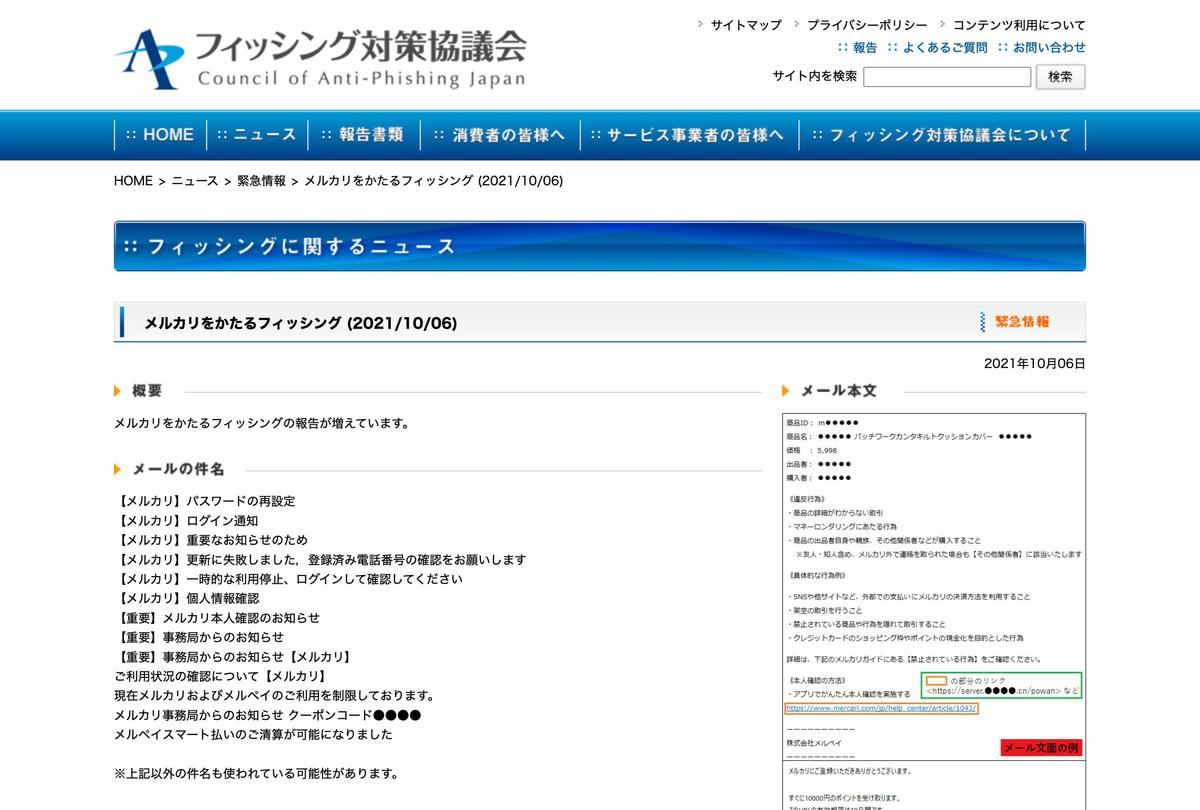
Task: Select HOME in the blue navigation bar
Action: coord(160,135)
